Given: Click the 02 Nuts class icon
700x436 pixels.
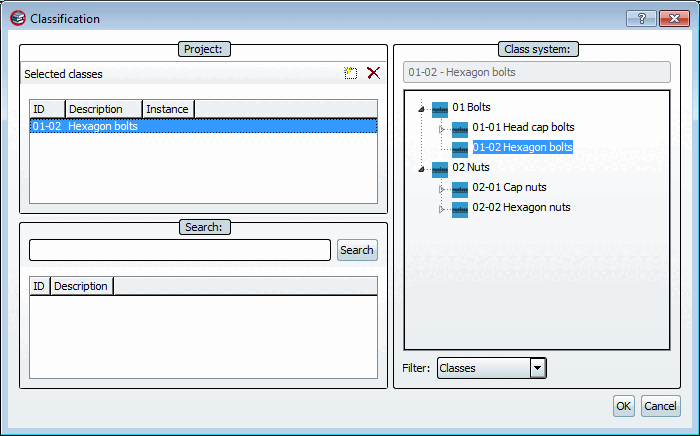Looking at the screenshot, I should coord(440,170).
